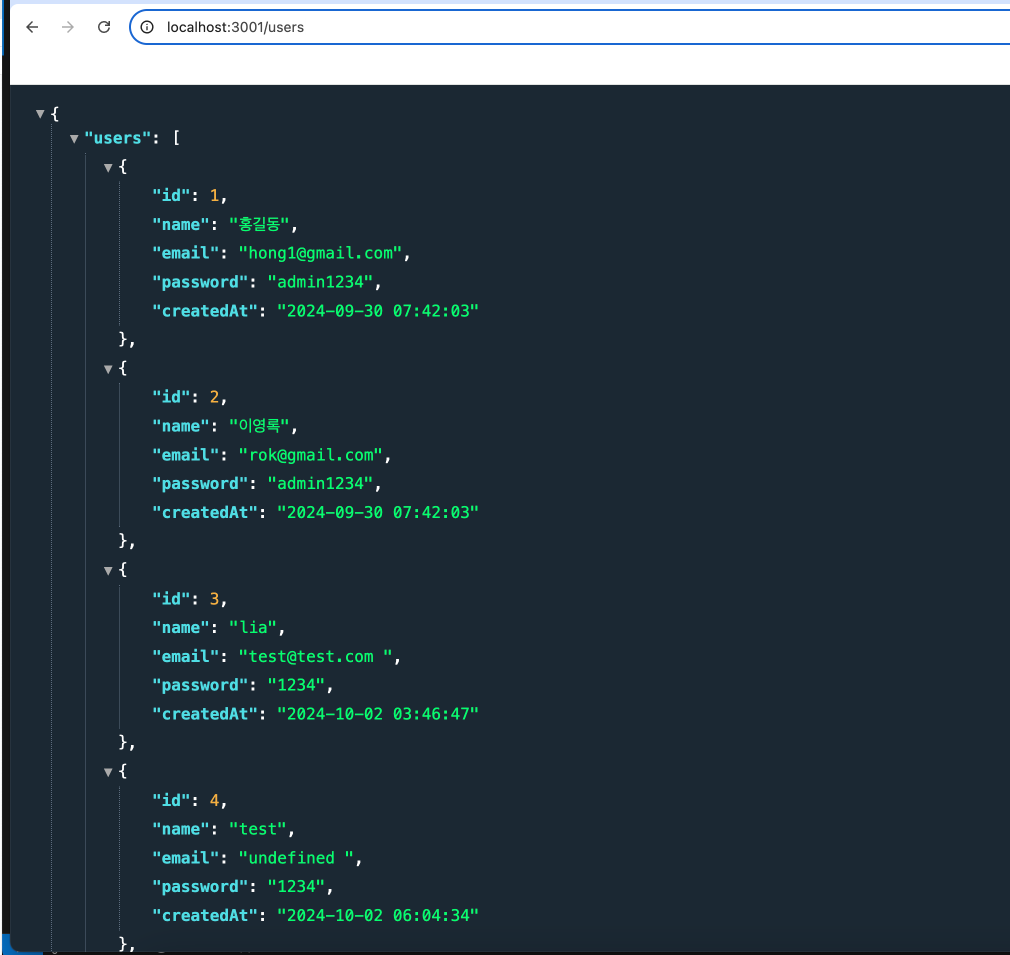Collapse the user object with id 4
The height and width of the screenshot is (955, 1010).
click(108, 772)
